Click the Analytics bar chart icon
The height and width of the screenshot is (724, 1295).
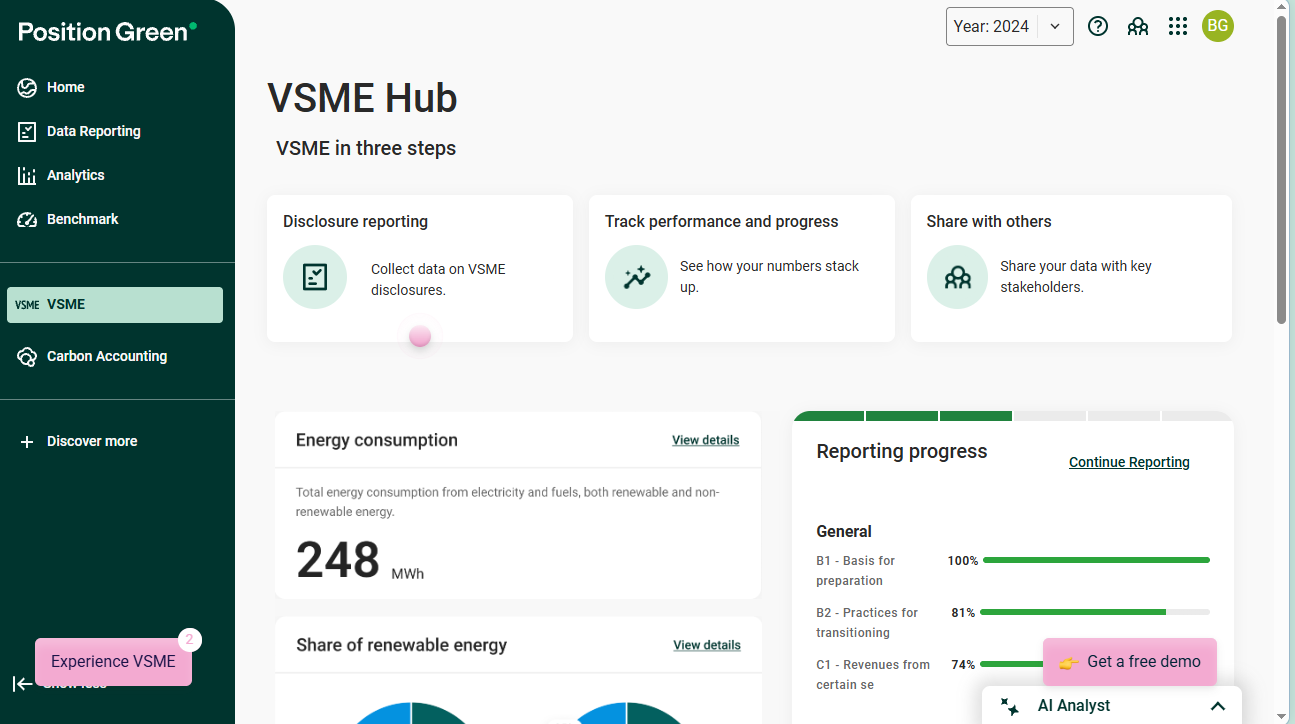point(27,176)
